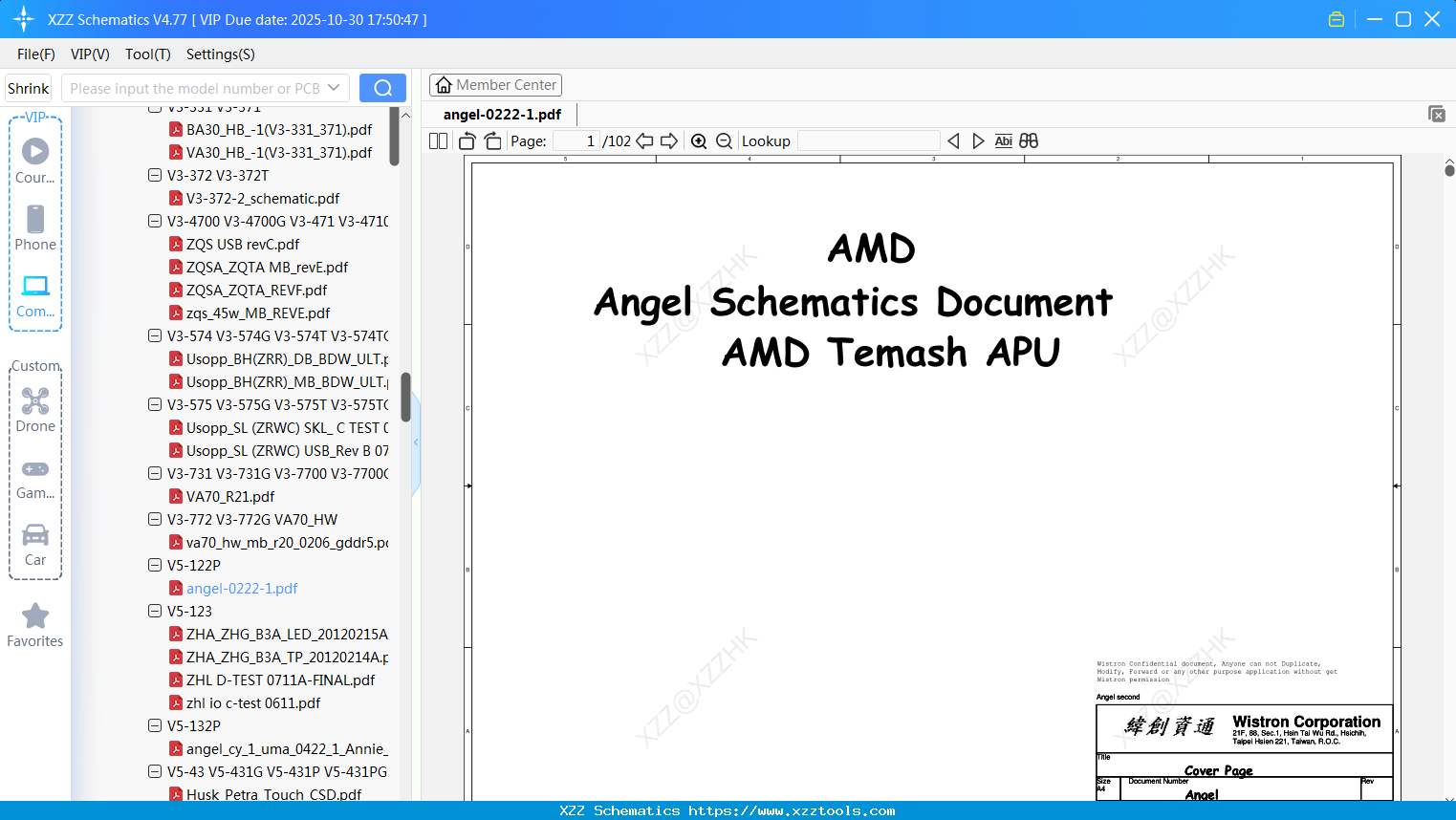Collapse the V3-4700 V3-4700G folder
The image size is (1456, 820).
click(155, 221)
